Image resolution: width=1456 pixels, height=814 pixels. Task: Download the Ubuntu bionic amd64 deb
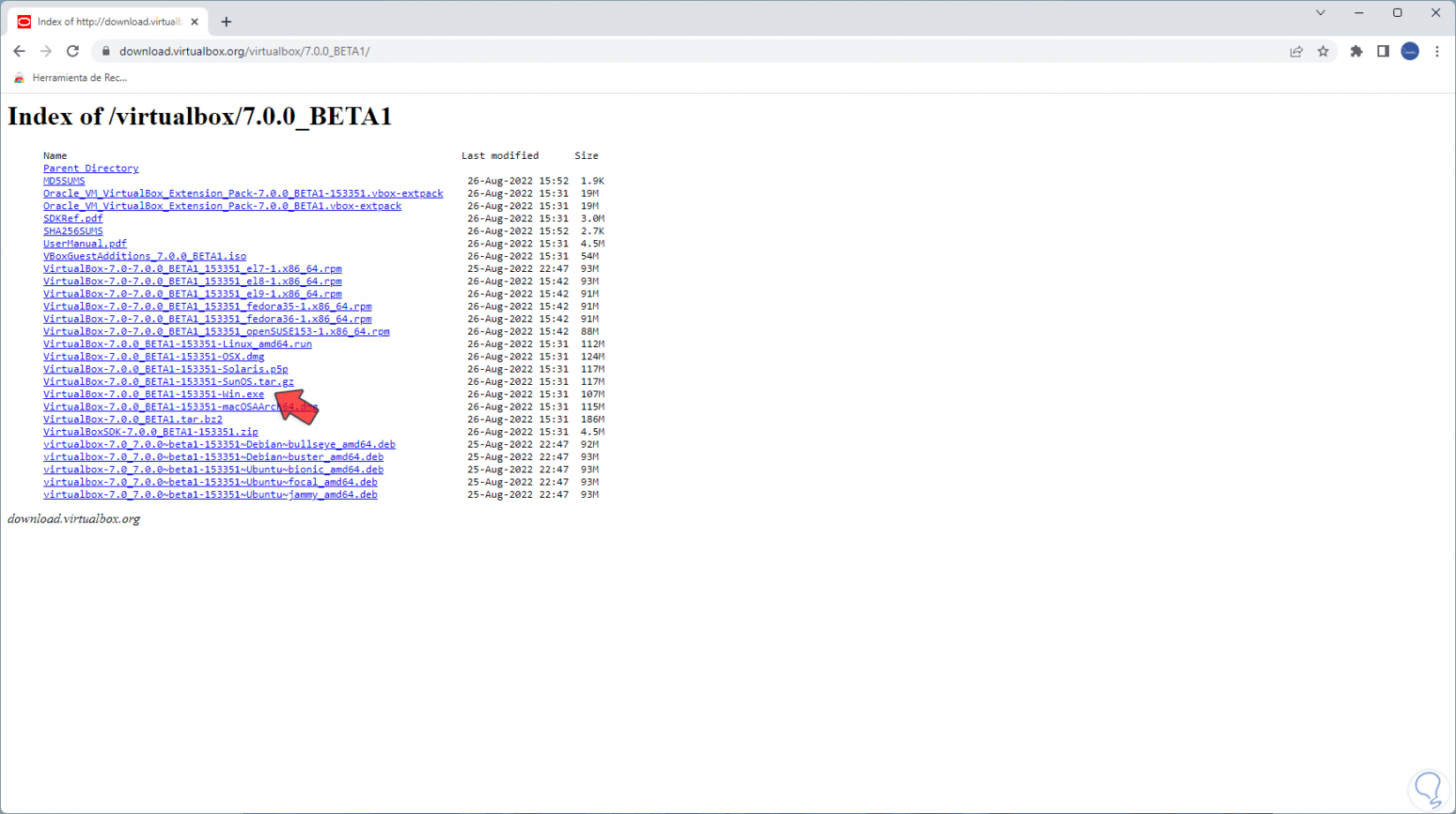pos(214,471)
